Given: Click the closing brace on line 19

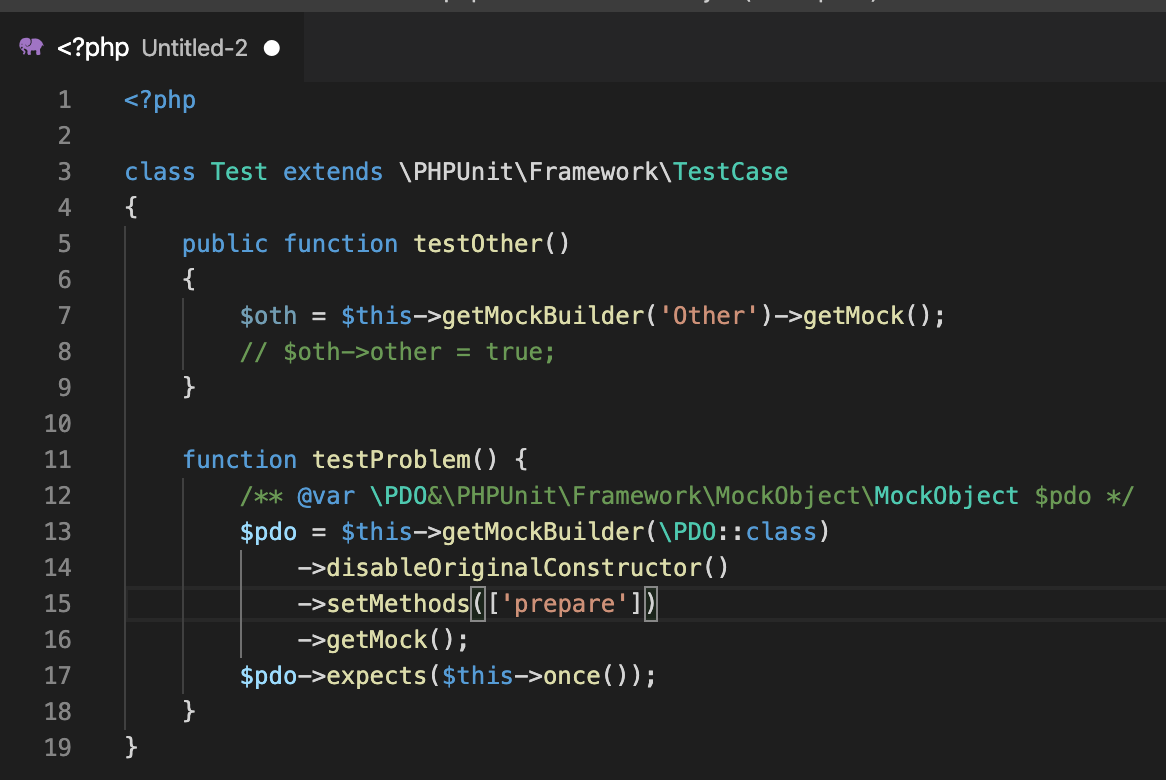Looking at the screenshot, I should click(x=131, y=747).
